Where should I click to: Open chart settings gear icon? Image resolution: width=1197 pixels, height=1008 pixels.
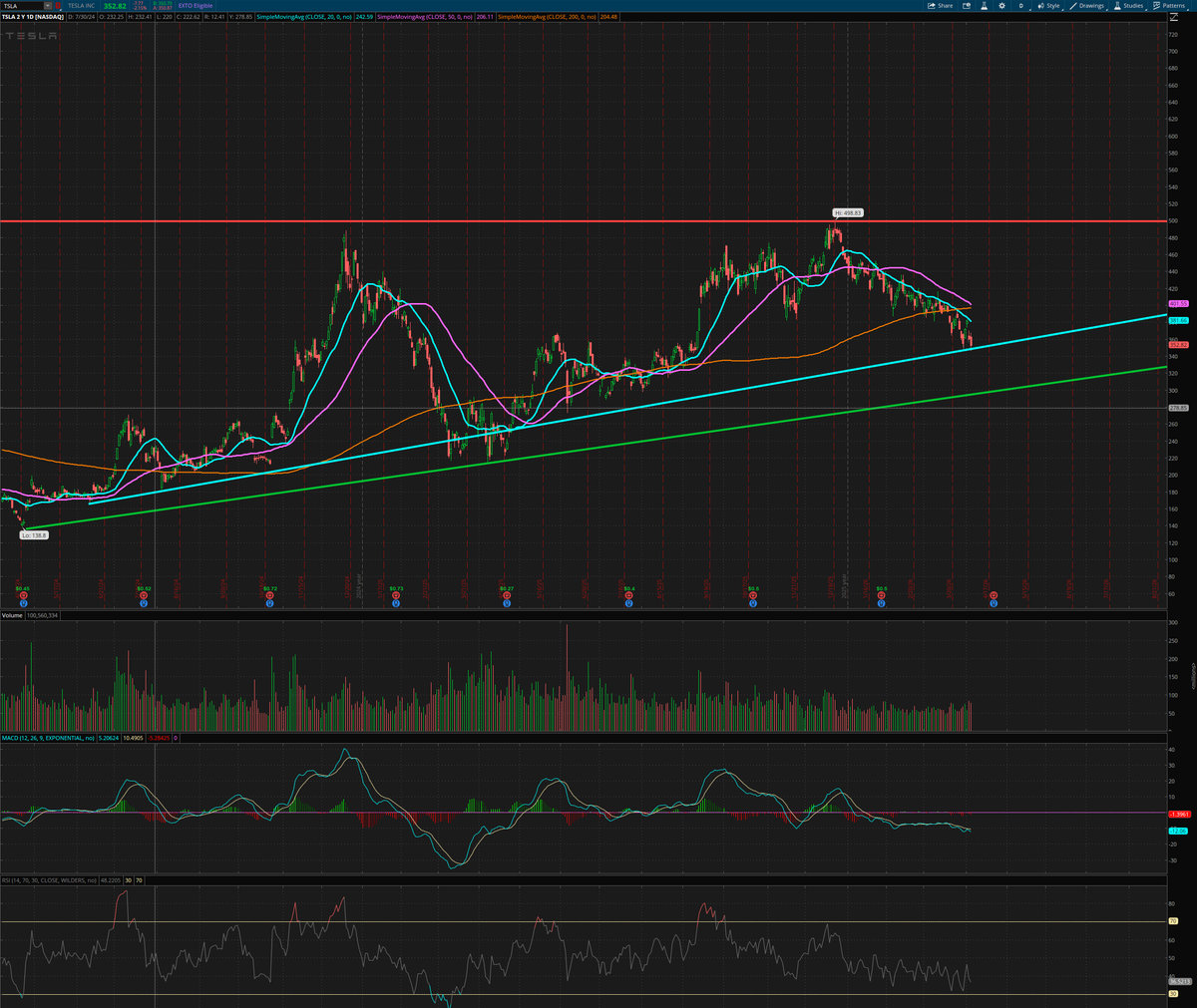tap(1001, 5)
